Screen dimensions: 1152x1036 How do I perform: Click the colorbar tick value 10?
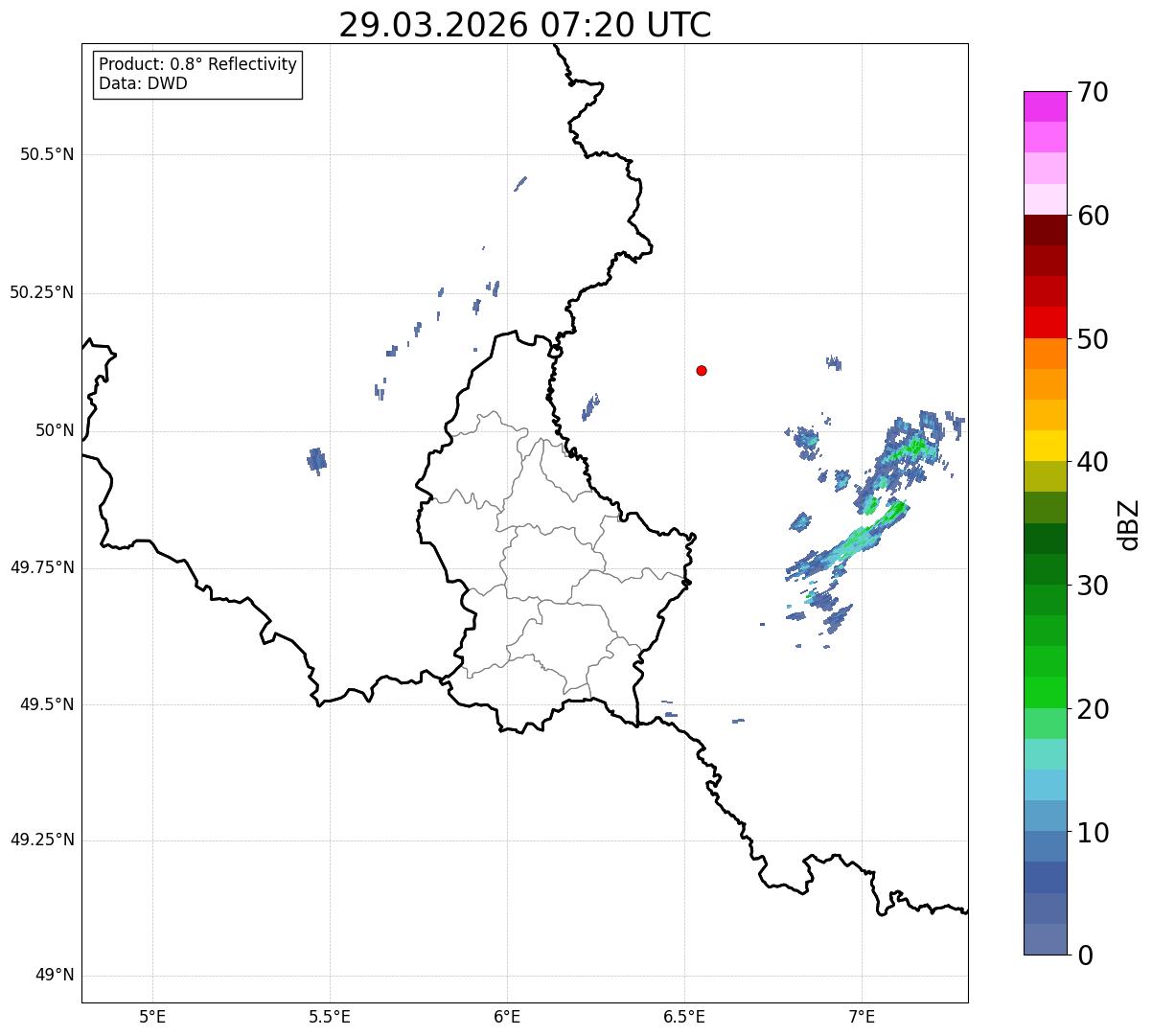[1093, 833]
